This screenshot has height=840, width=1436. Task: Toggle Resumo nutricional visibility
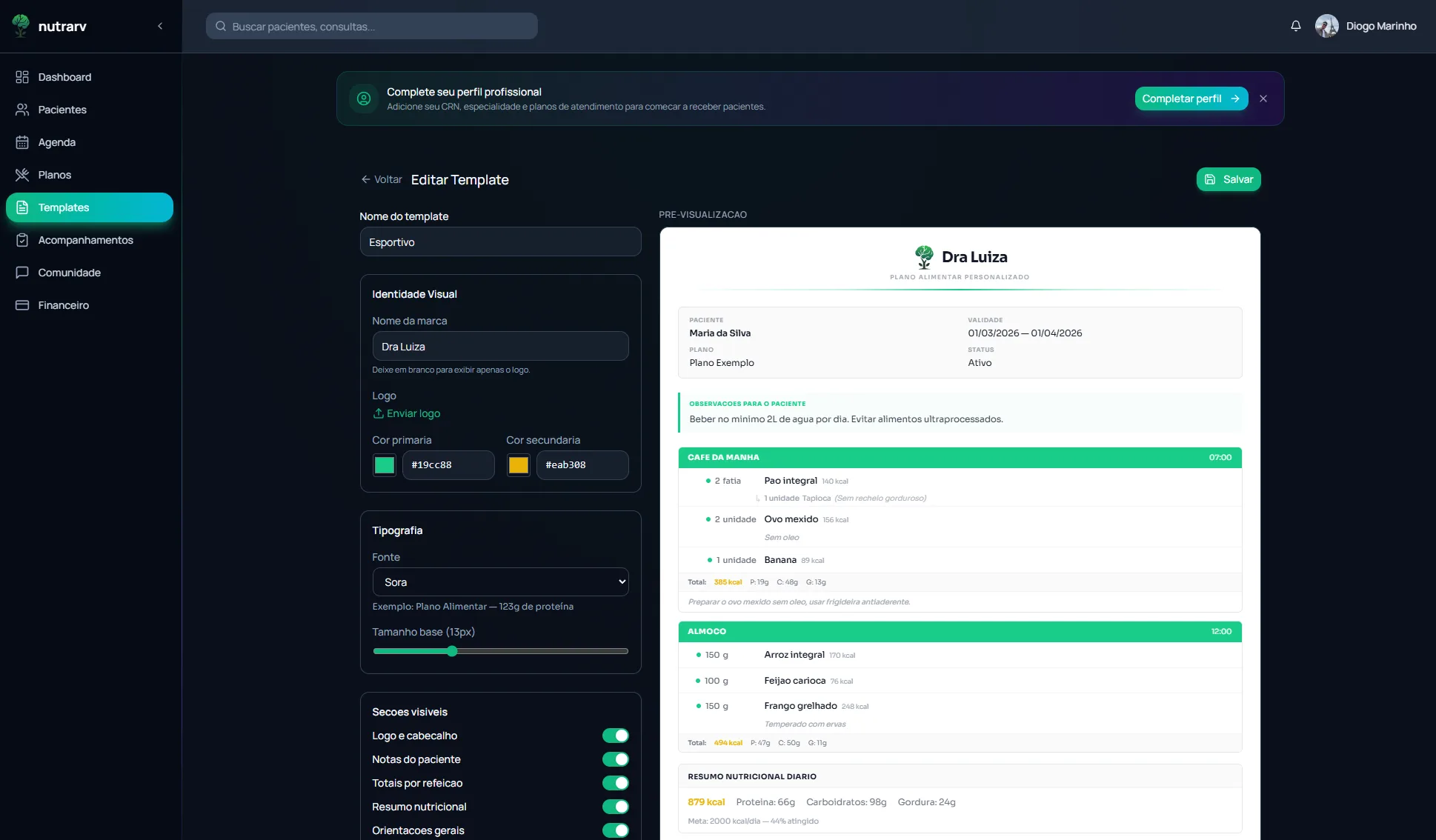coord(615,807)
